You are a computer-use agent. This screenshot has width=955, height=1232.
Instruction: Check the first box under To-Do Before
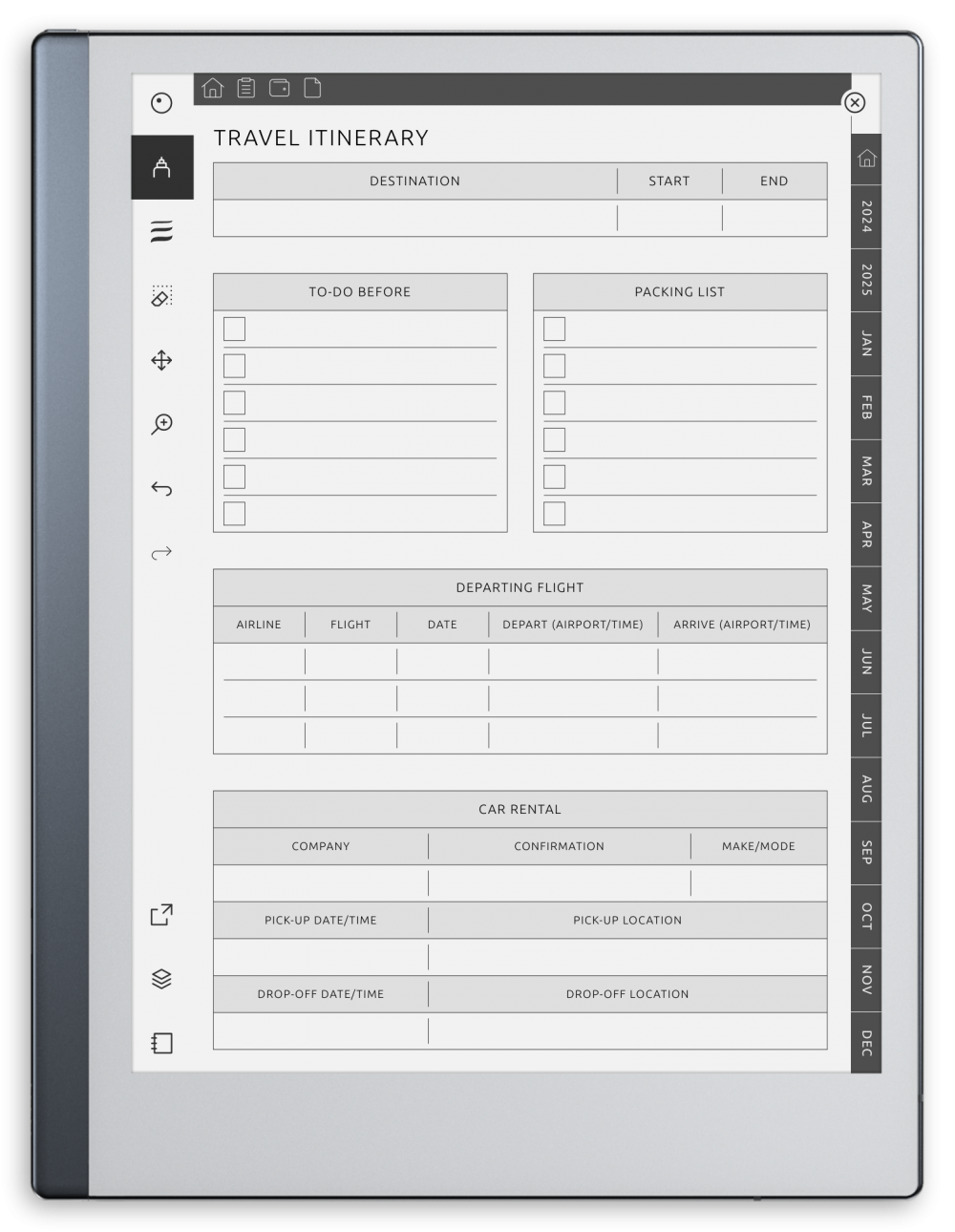coord(232,328)
